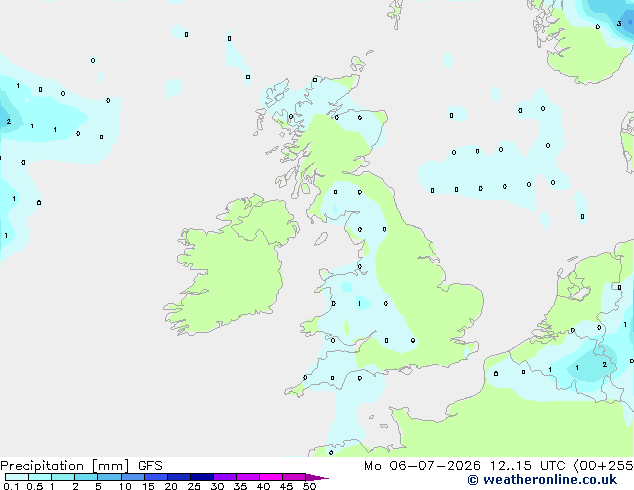This screenshot has width=634, height=490.
Task: Click the '35' legend scale value
Action: point(240,486)
